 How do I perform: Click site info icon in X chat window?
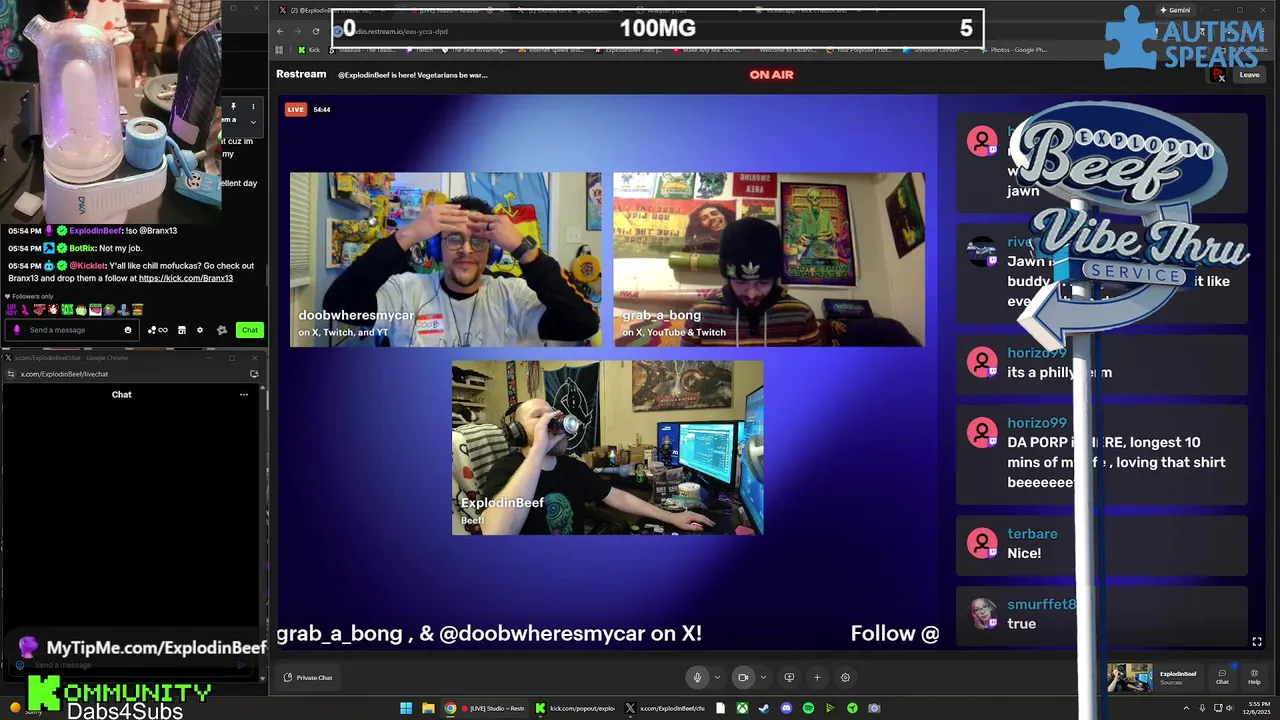coord(10,374)
